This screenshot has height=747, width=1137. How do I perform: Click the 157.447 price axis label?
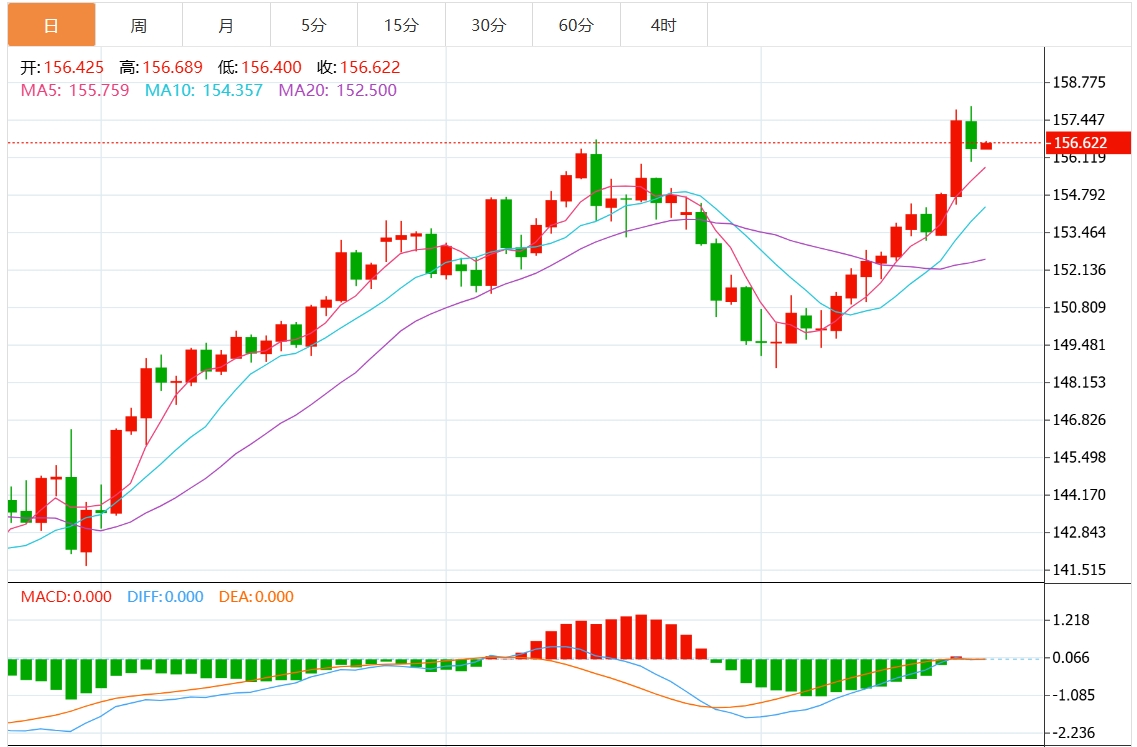1079,120
